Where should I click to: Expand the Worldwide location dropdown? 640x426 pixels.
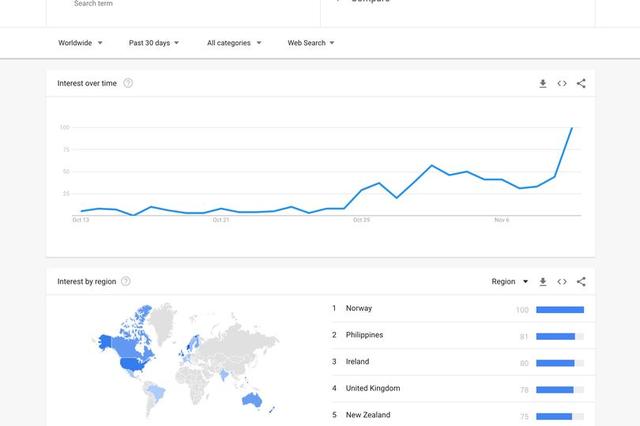pos(79,43)
